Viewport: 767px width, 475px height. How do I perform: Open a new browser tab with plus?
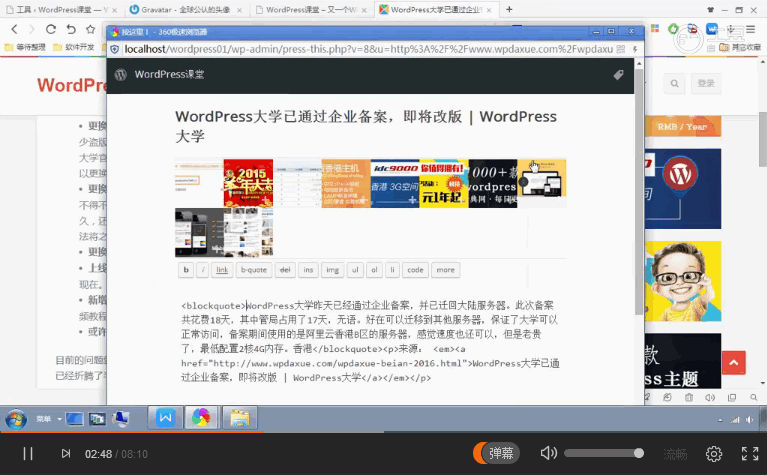point(509,9)
